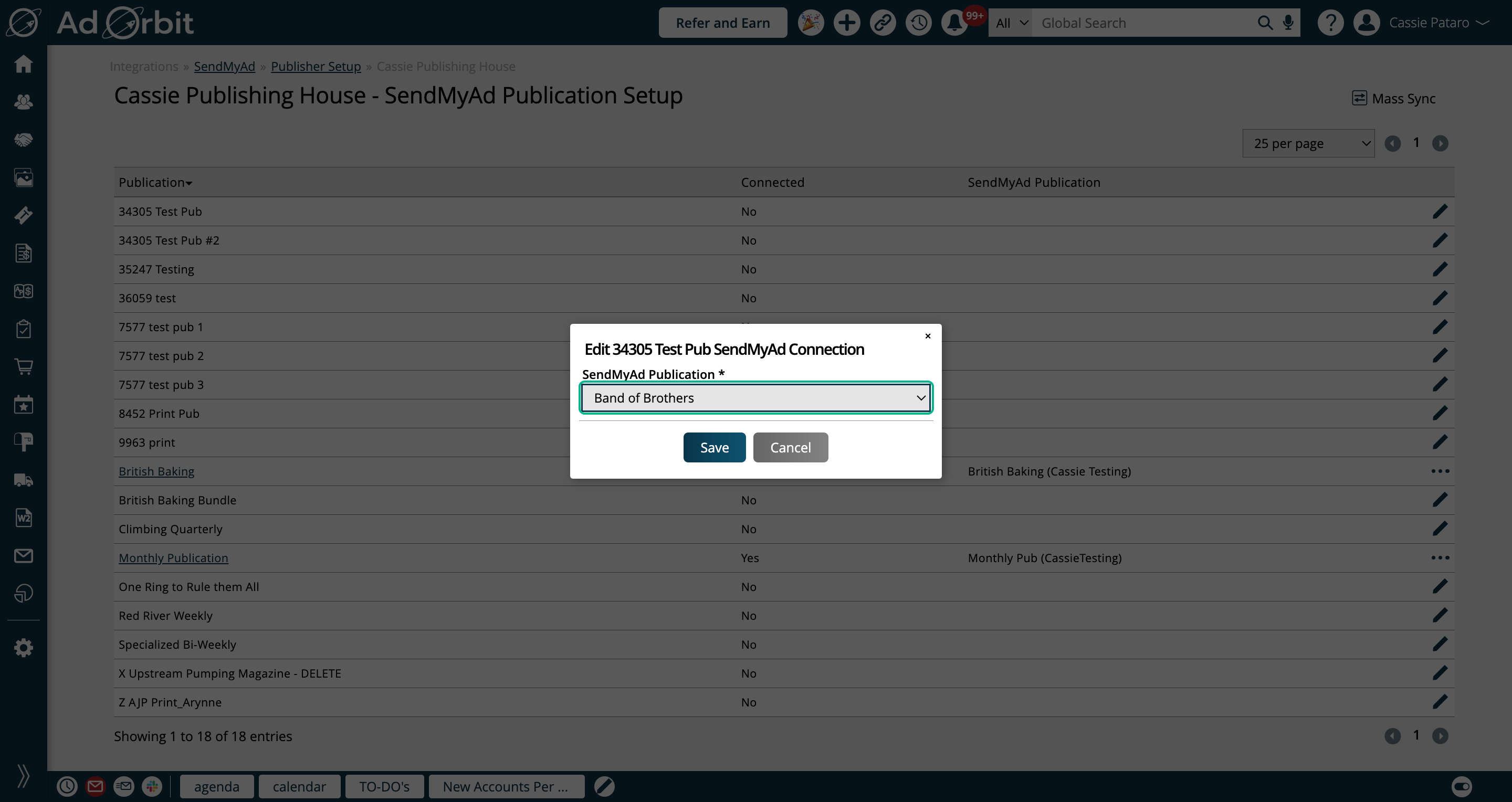Close the Edit Connection dialog
This screenshot has width=1512, height=802.
coord(927,336)
